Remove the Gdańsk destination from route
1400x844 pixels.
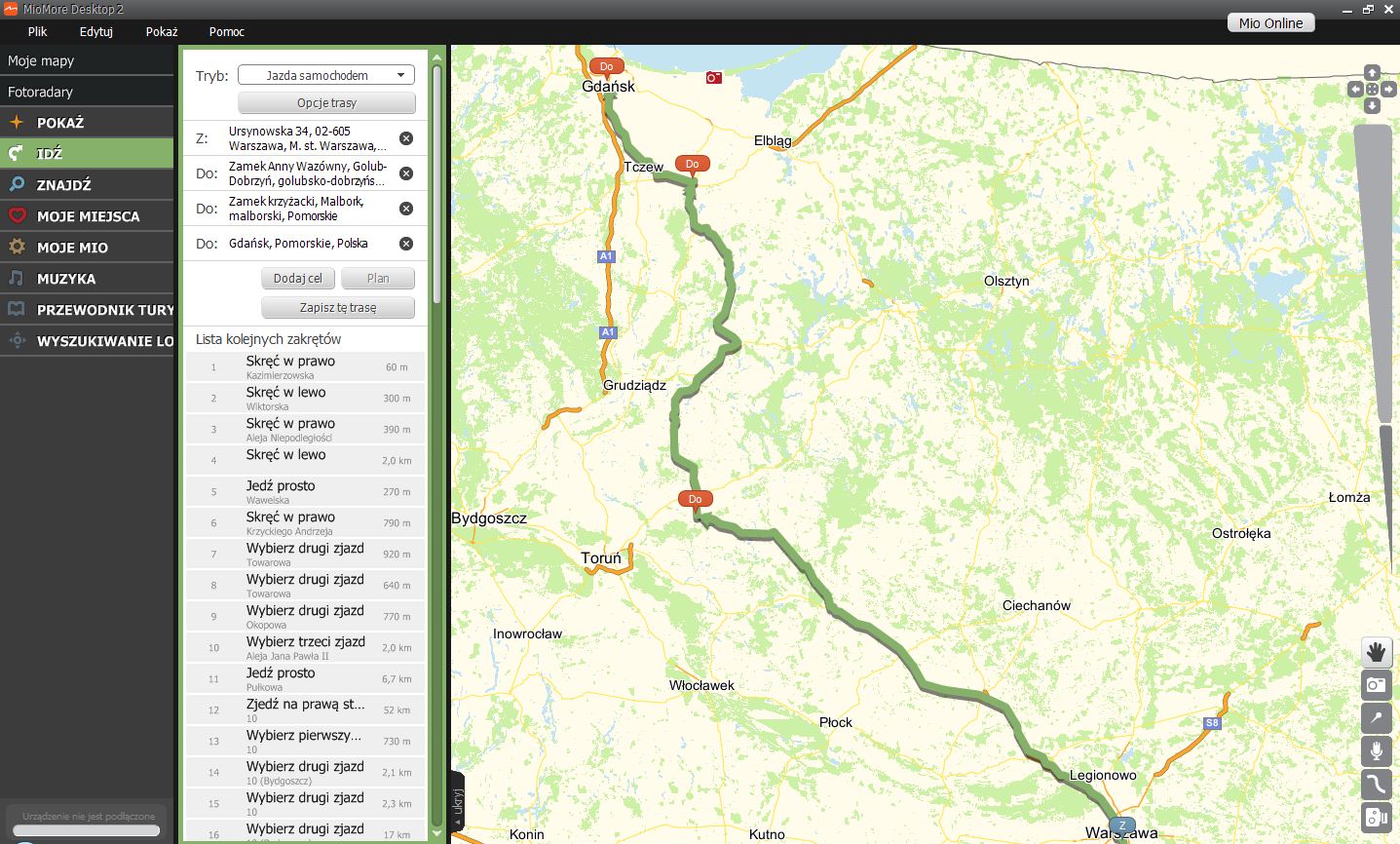[406, 244]
